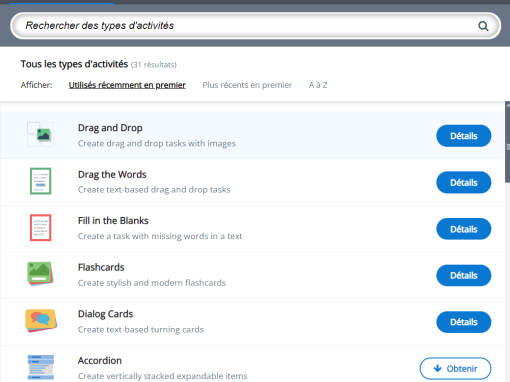The width and height of the screenshot is (510, 382).
Task: Select the Dialog Cards title
Action: (105, 314)
